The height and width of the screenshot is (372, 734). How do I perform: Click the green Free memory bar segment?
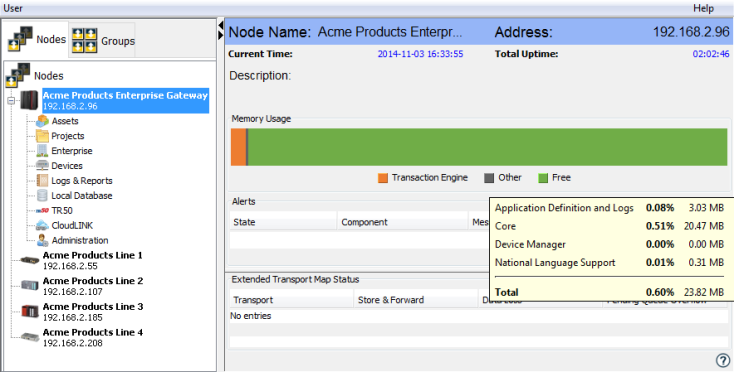pyautogui.click(x=487, y=147)
